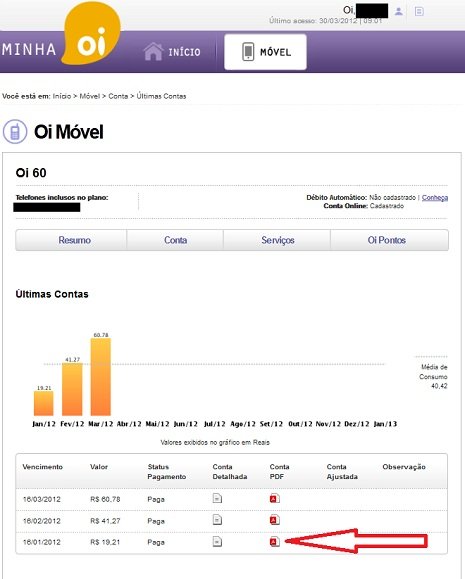Open detailed bill for 16/03/2012
Viewport: 465px width, 579px height.
point(217,498)
